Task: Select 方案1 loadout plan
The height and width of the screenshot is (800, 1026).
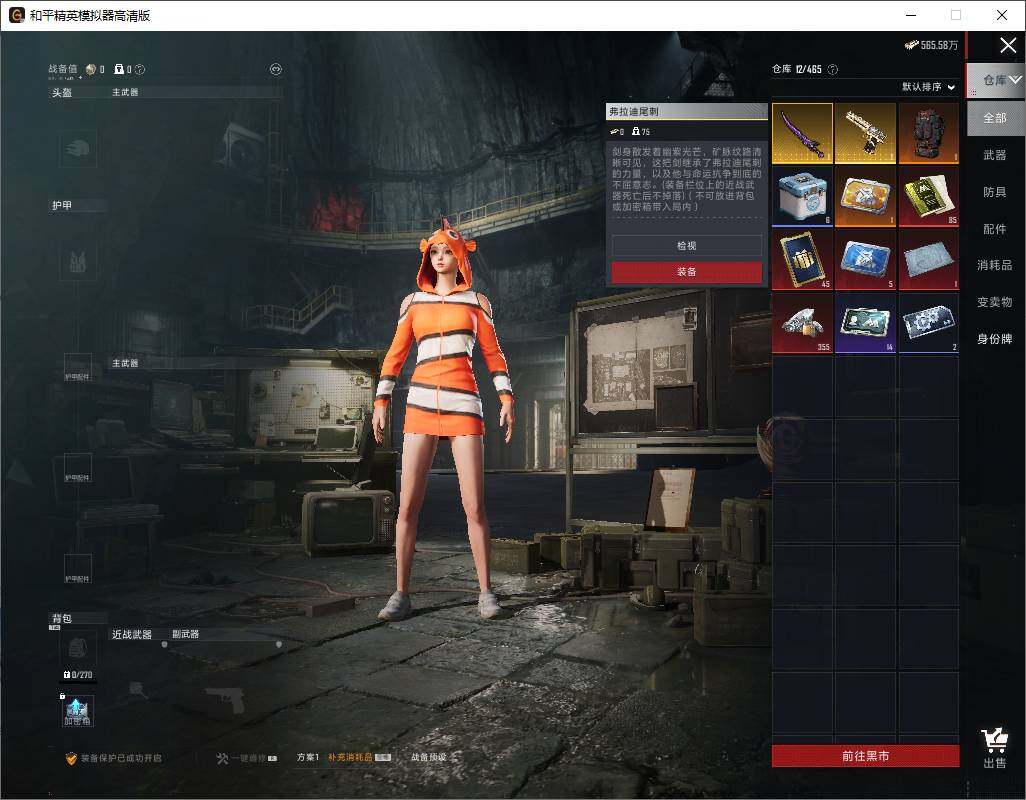Action: (308, 757)
